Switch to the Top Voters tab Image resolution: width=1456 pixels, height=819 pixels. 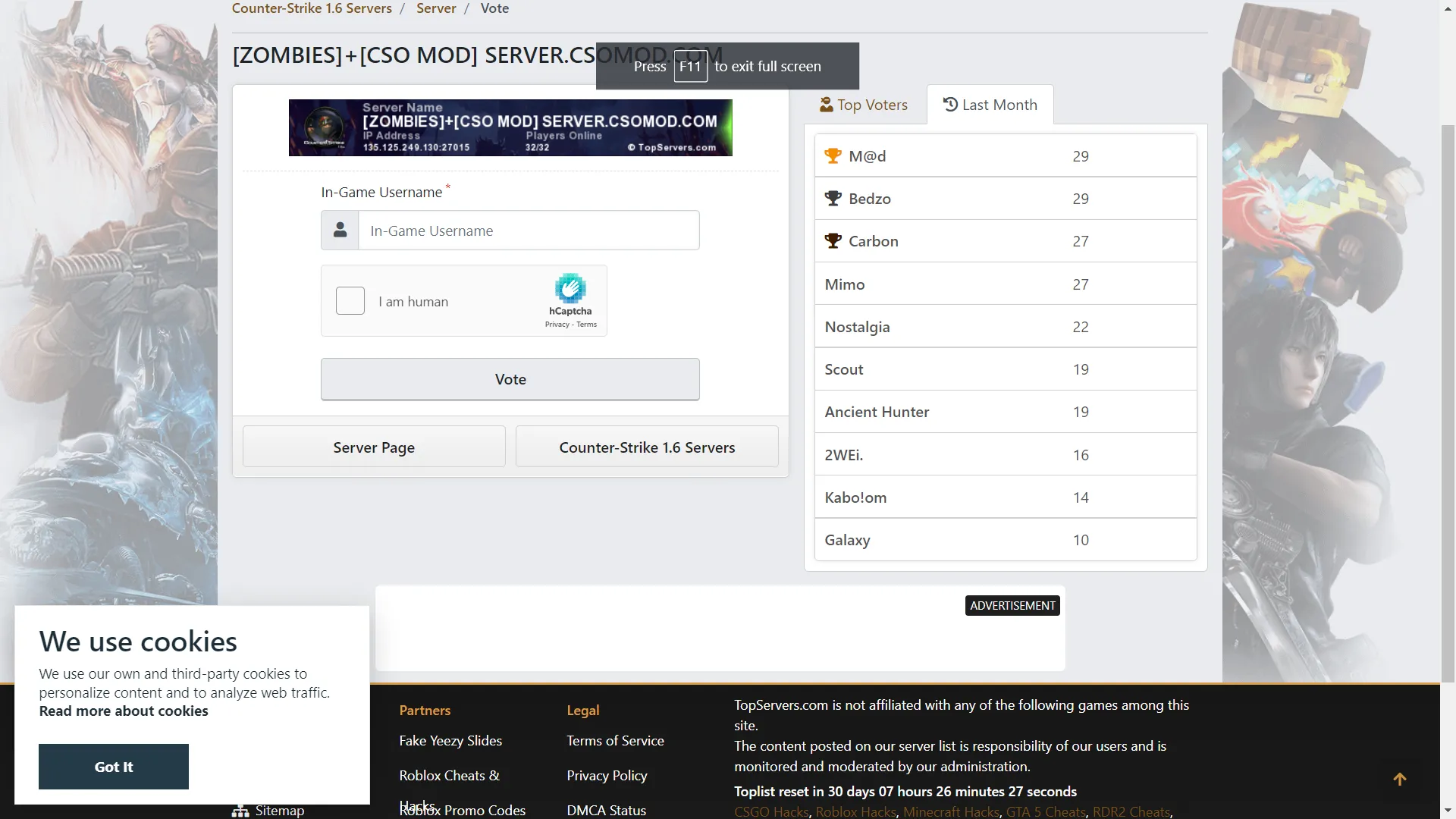[864, 105]
